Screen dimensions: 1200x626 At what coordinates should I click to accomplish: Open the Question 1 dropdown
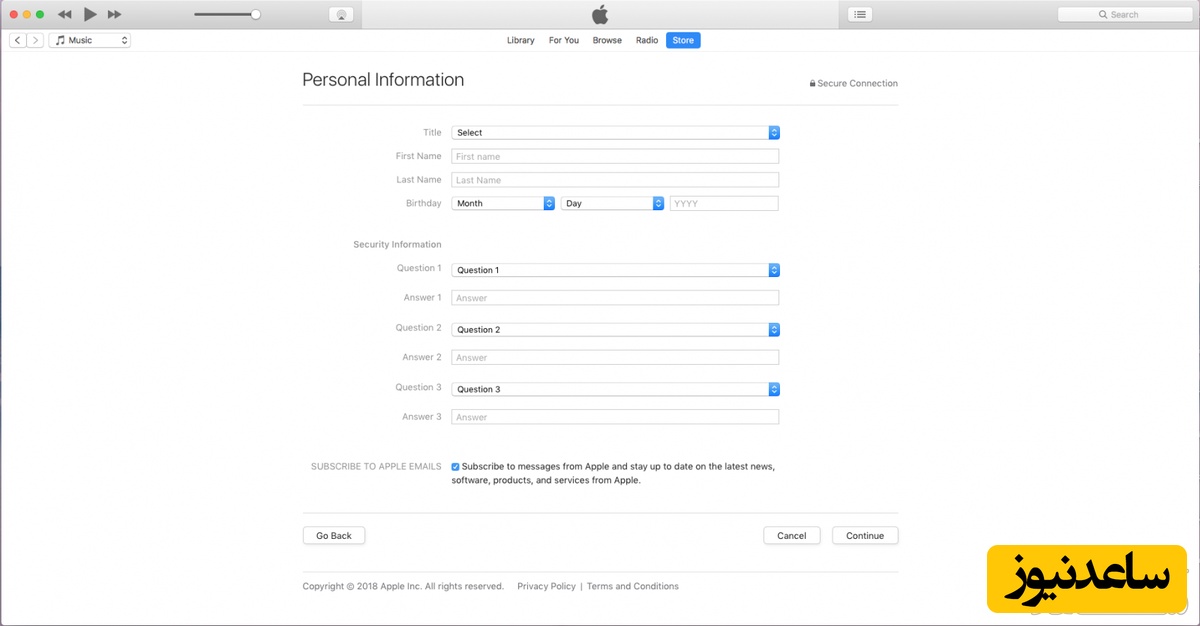pos(615,270)
